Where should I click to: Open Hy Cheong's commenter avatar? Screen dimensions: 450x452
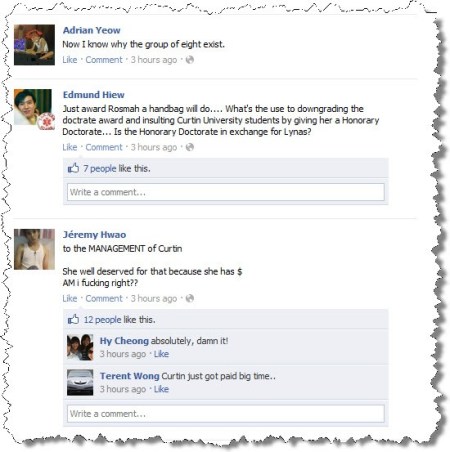tap(80, 347)
